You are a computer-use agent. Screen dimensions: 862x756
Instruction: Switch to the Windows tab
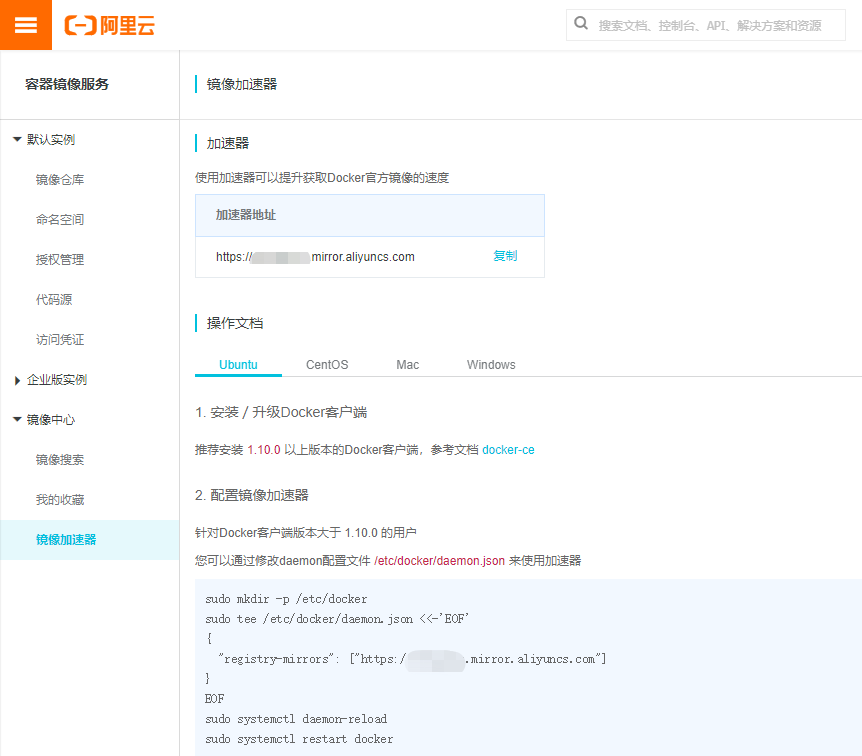point(491,365)
